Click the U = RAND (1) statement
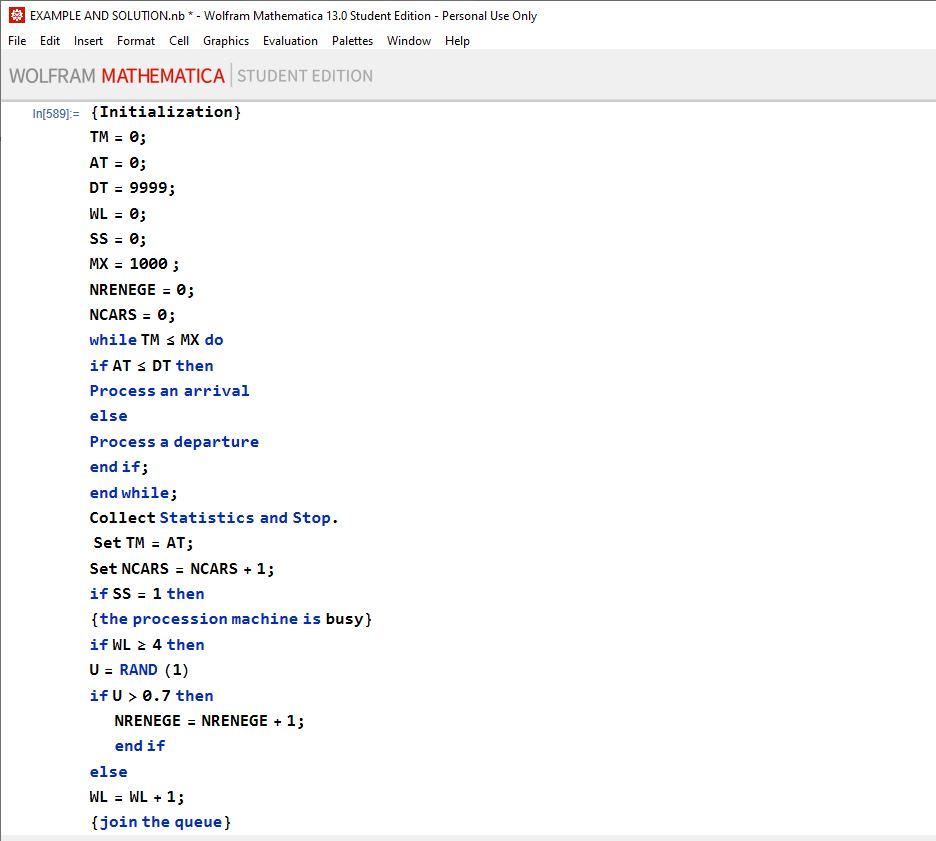Screen dimensions: 936x841 pos(138,670)
